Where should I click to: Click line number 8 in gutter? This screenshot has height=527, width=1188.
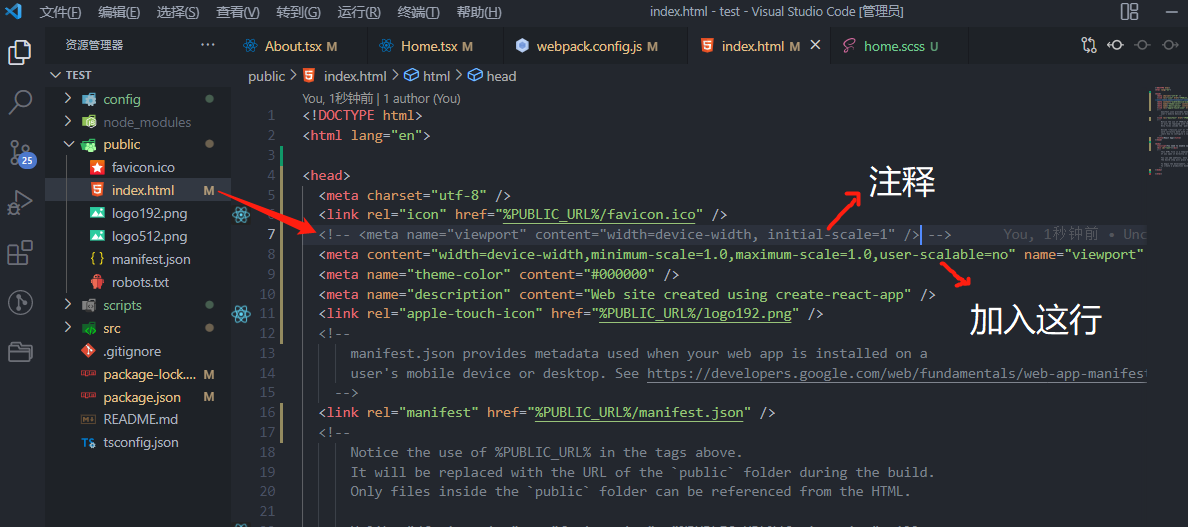[271, 254]
